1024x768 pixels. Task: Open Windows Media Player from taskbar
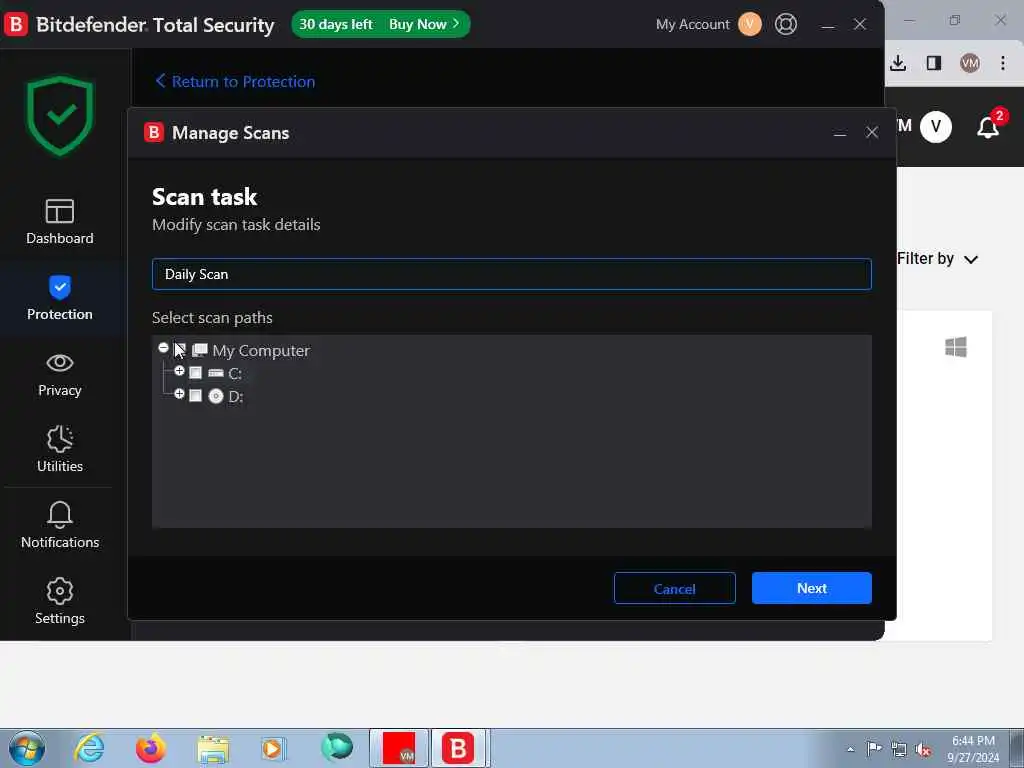272,748
